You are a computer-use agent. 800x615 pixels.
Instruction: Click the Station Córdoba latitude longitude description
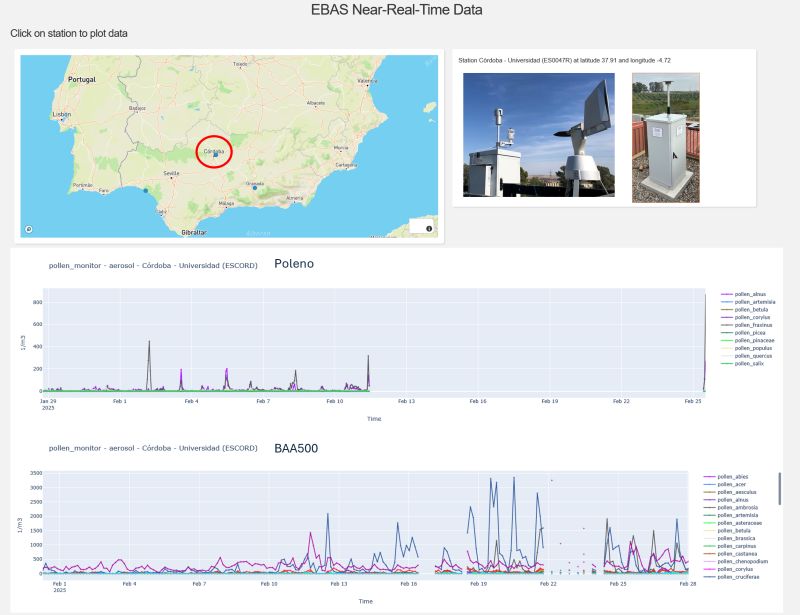click(x=564, y=60)
